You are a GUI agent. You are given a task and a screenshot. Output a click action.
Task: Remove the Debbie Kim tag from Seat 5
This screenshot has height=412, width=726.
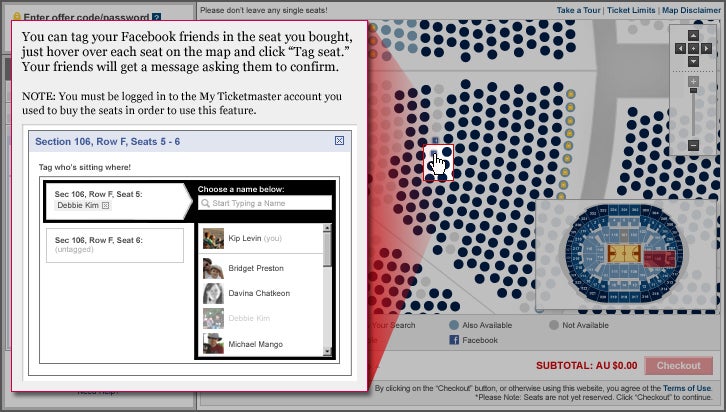click(105, 205)
